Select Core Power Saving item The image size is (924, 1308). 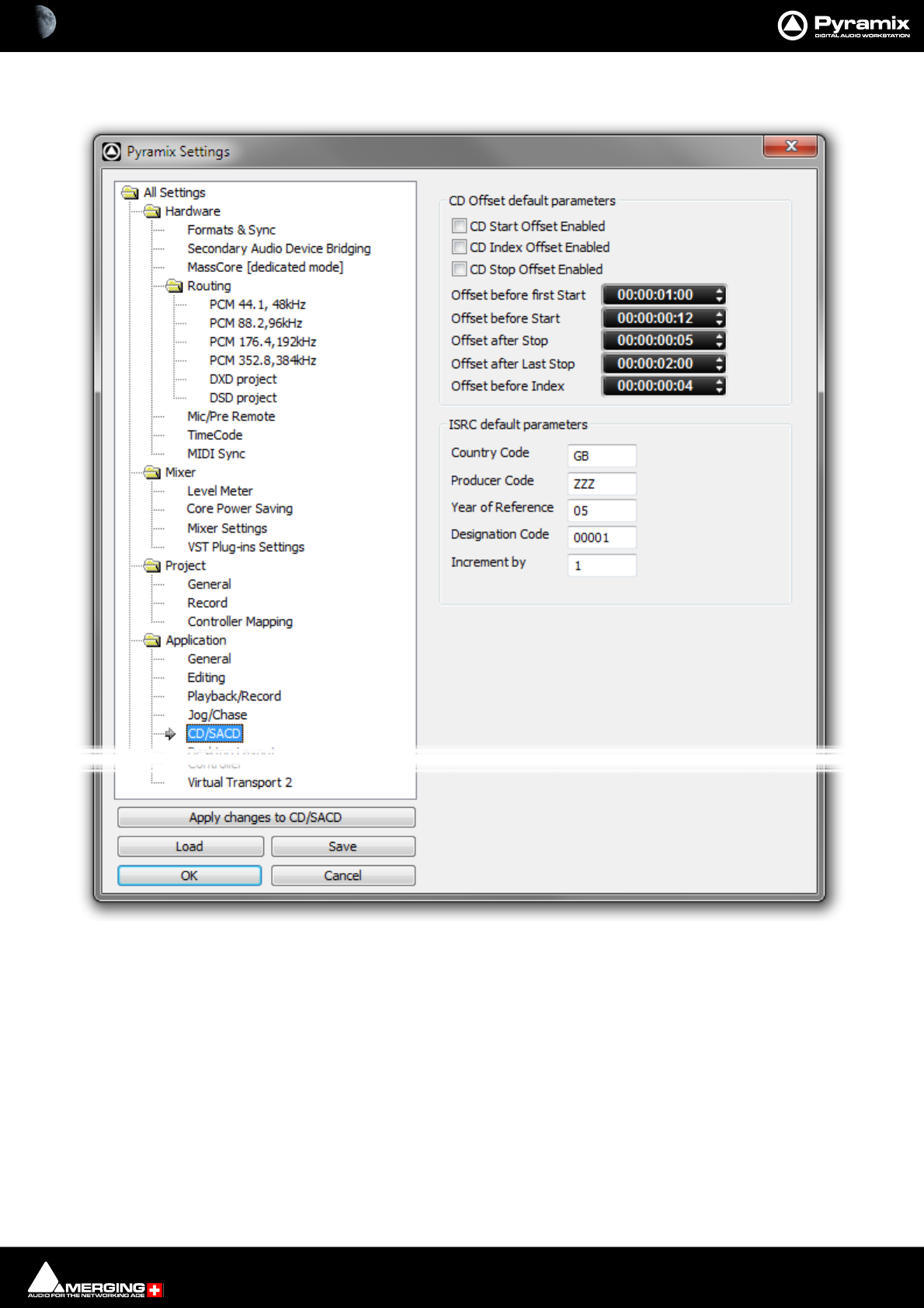tap(239, 509)
